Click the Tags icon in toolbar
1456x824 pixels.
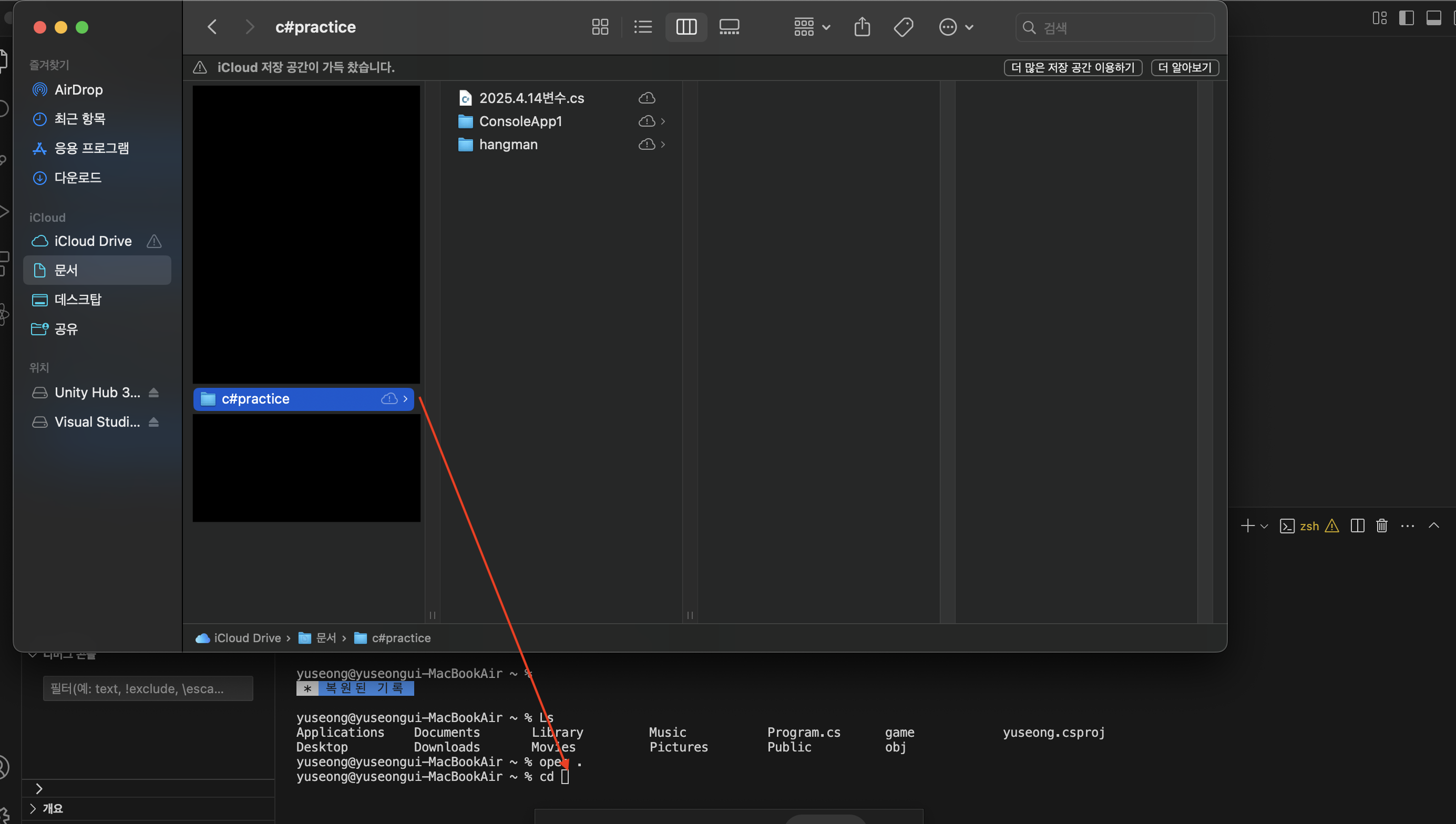click(903, 27)
